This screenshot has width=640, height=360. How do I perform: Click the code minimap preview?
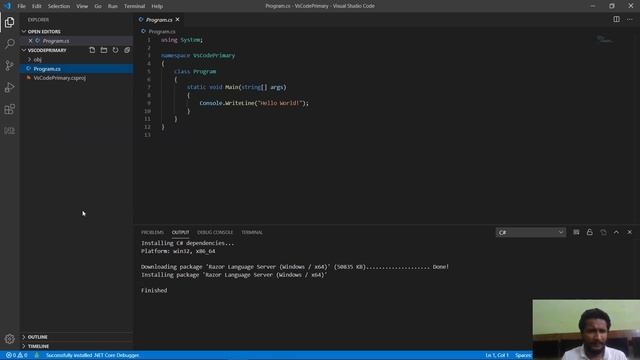pos(605,39)
